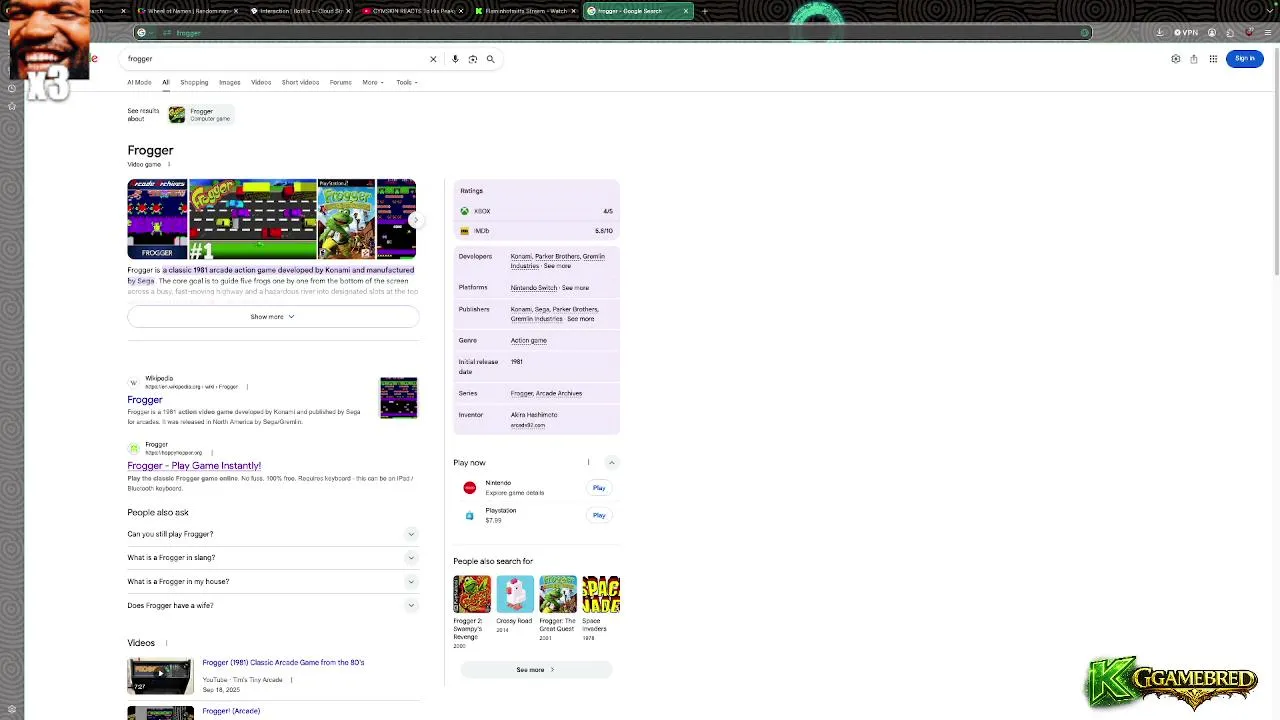Select the Forums results tab
The image size is (1280, 720).
[341, 82]
